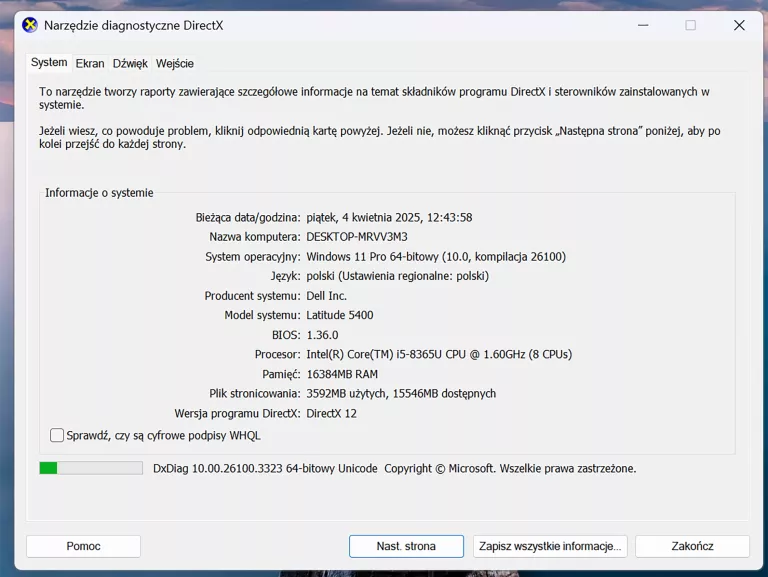Click the Intel Core i5-8365U processor value
The image size is (768, 577).
(x=439, y=354)
